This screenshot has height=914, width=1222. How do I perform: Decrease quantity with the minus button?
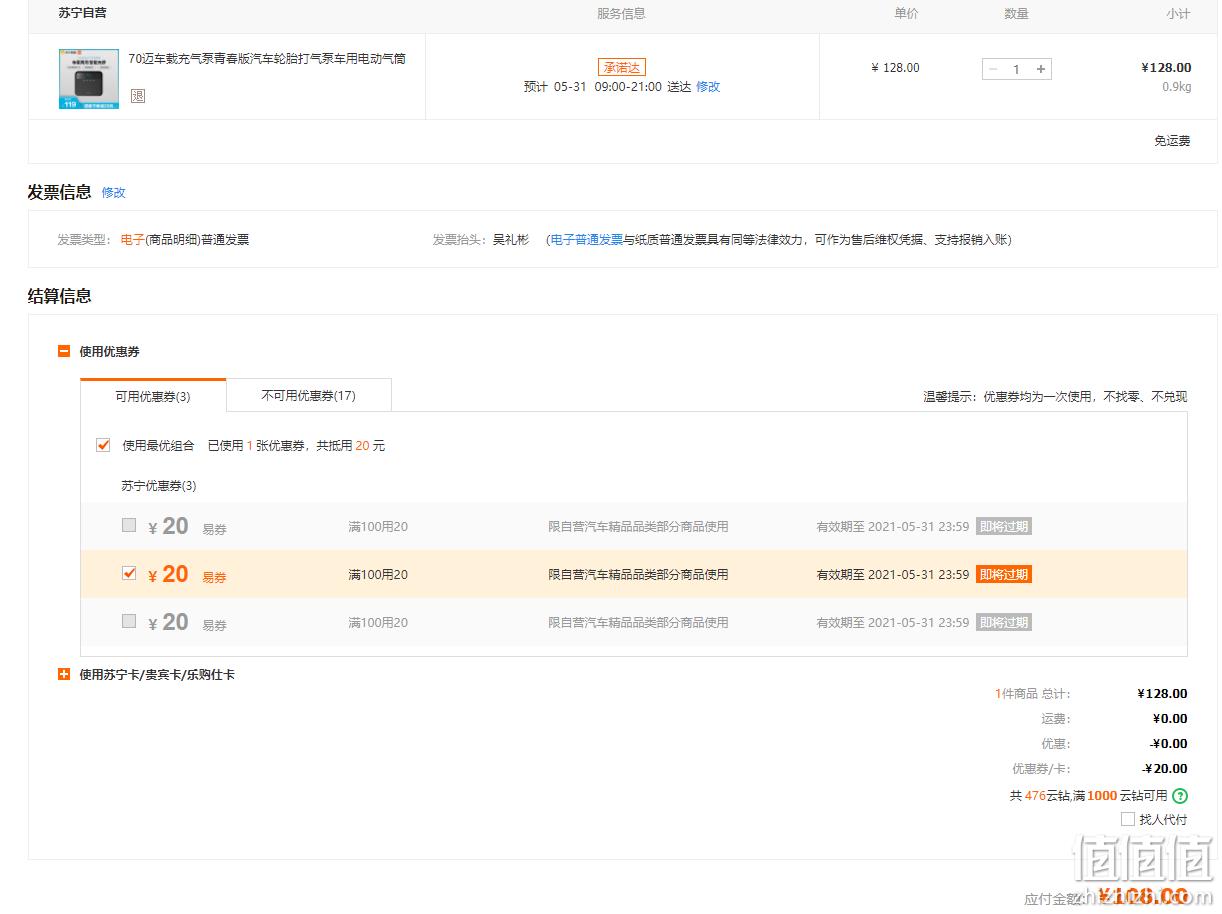tap(992, 69)
